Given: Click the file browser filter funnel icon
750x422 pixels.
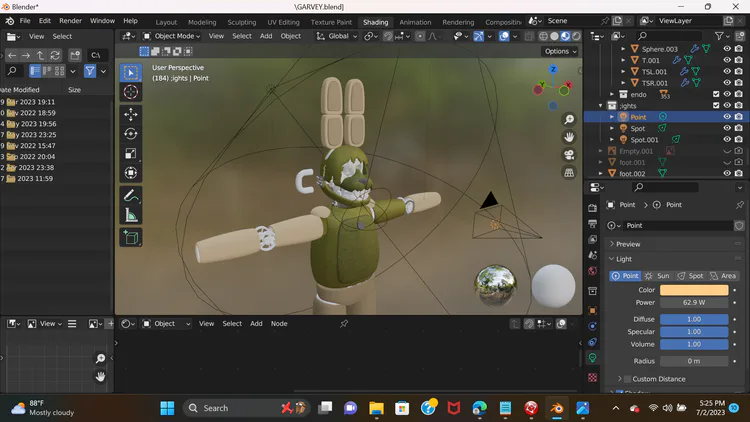Looking at the screenshot, I should [x=89, y=71].
